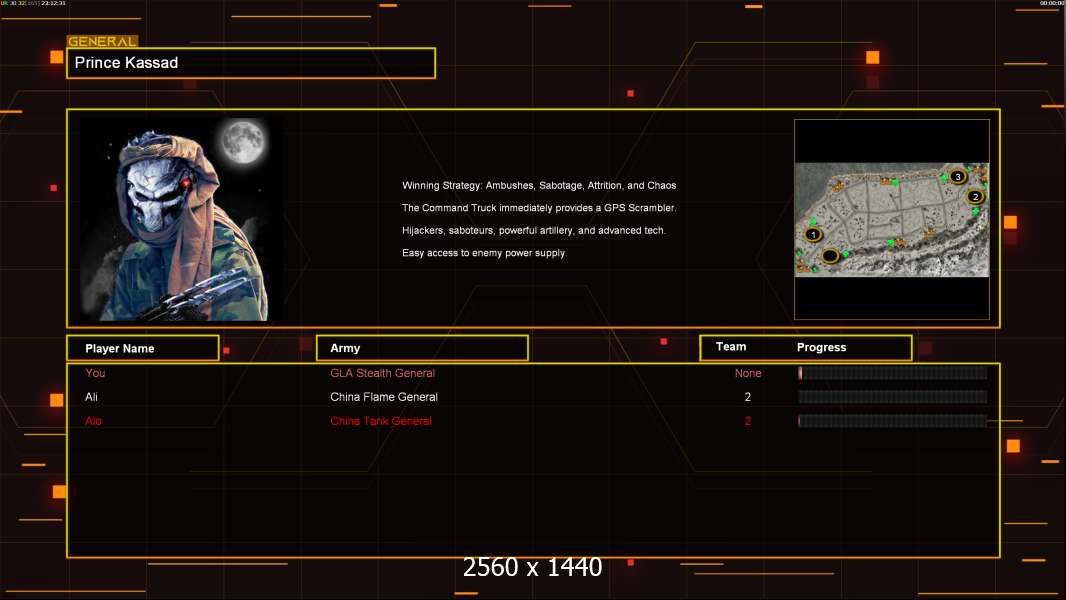
Task: Click the blank black marker on the minimap
Action: [830, 256]
